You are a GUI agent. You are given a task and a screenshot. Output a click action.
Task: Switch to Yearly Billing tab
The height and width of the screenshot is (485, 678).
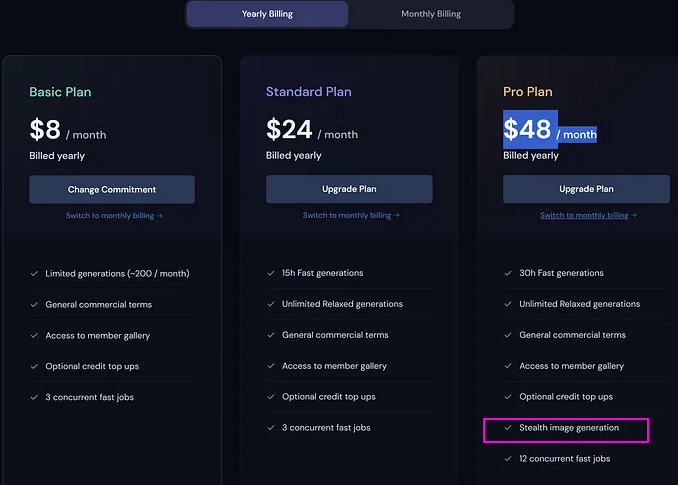click(267, 14)
